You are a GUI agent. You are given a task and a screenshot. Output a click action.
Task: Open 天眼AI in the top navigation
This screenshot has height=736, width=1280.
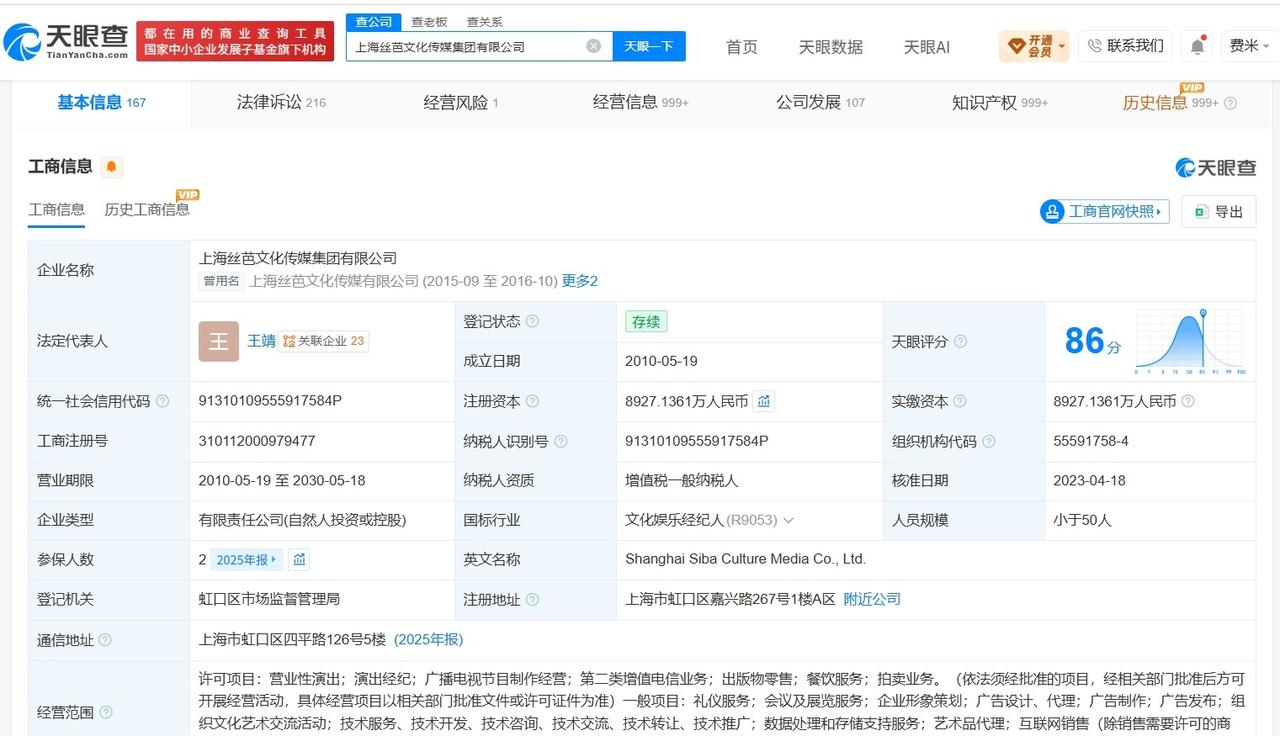pos(927,46)
